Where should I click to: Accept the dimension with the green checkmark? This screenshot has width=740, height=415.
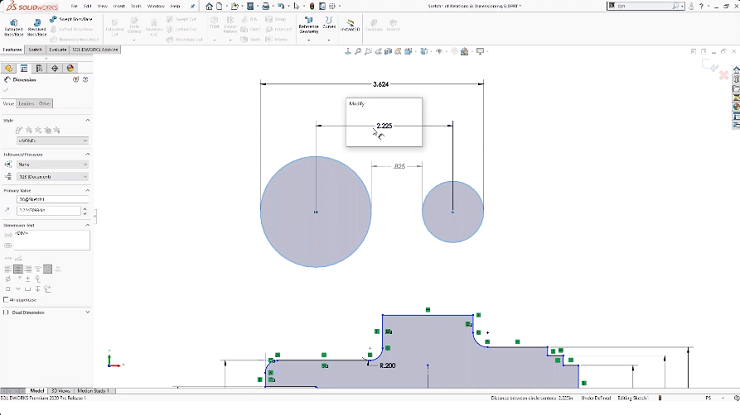click(x=6, y=90)
